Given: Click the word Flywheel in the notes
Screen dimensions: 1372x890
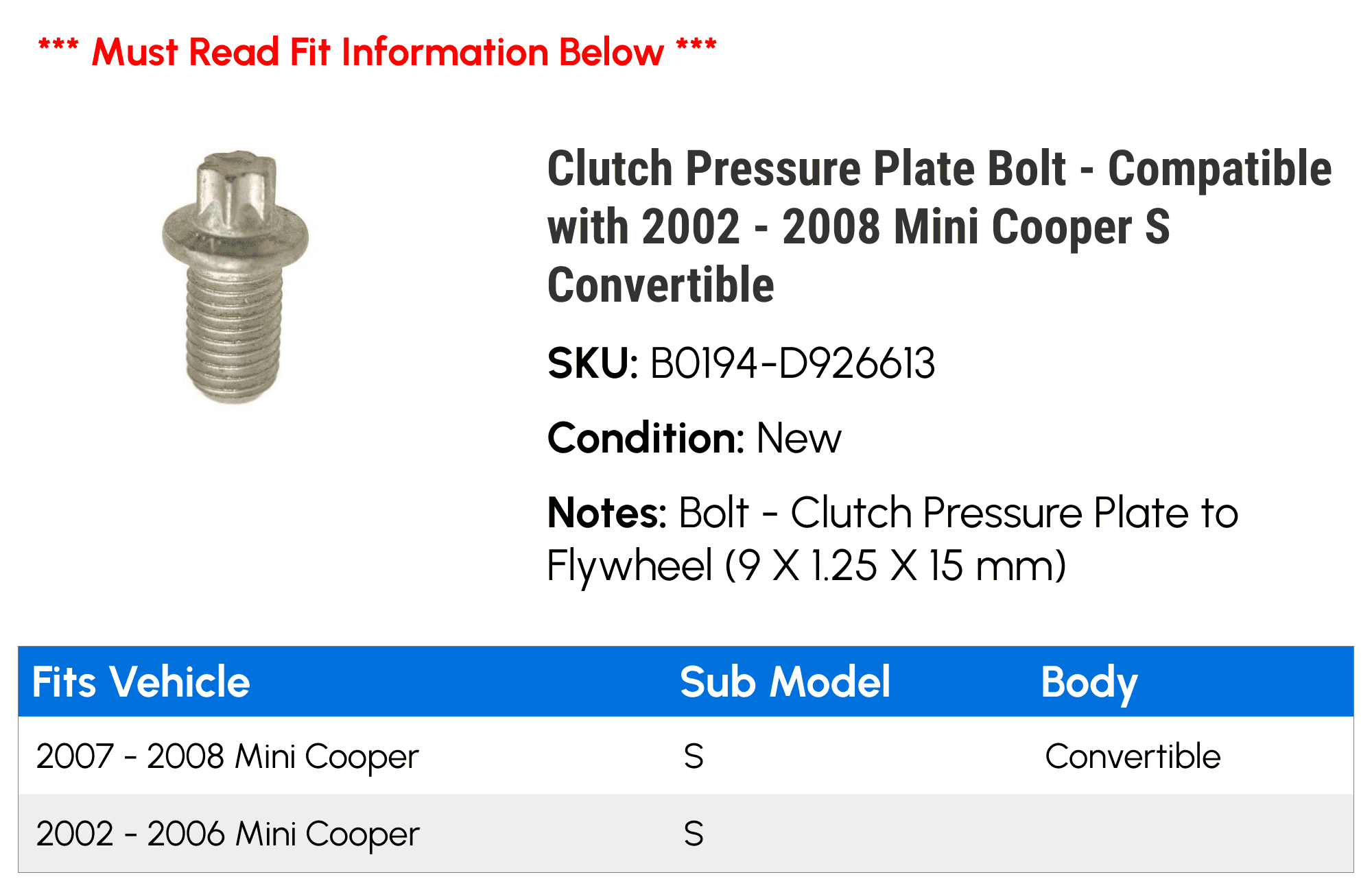Looking at the screenshot, I should 630,566.
